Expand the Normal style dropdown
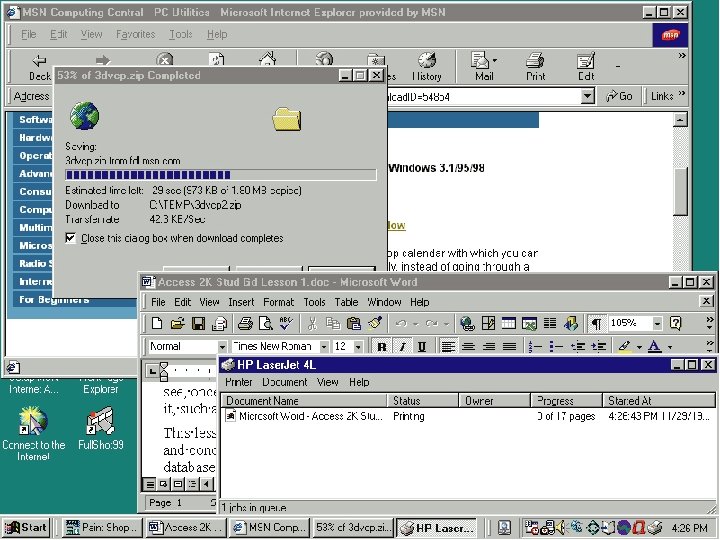The width and height of the screenshot is (720, 540). tap(222, 346)
